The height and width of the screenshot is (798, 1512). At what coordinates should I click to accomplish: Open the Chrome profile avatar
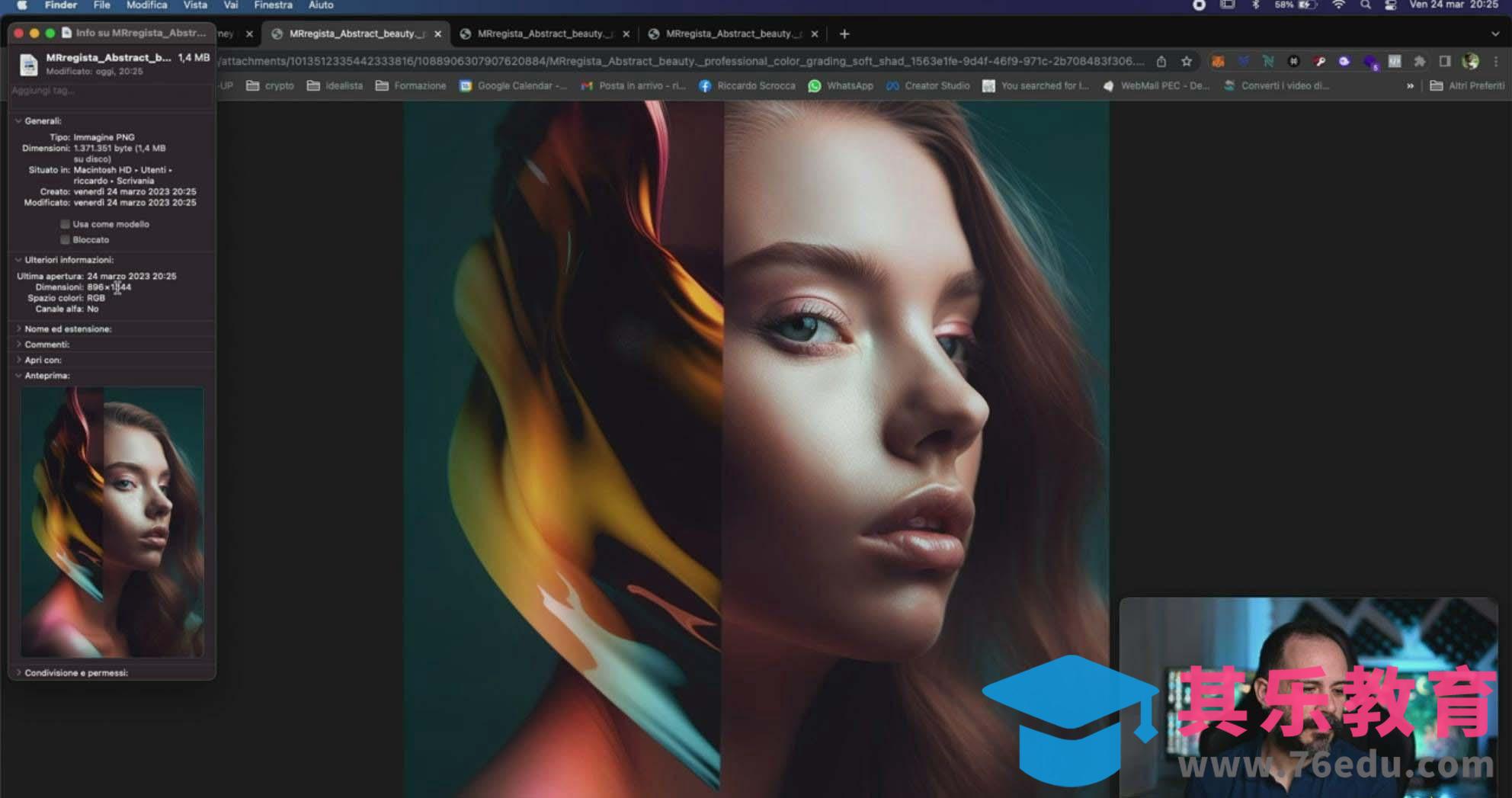coord(1470,62)
